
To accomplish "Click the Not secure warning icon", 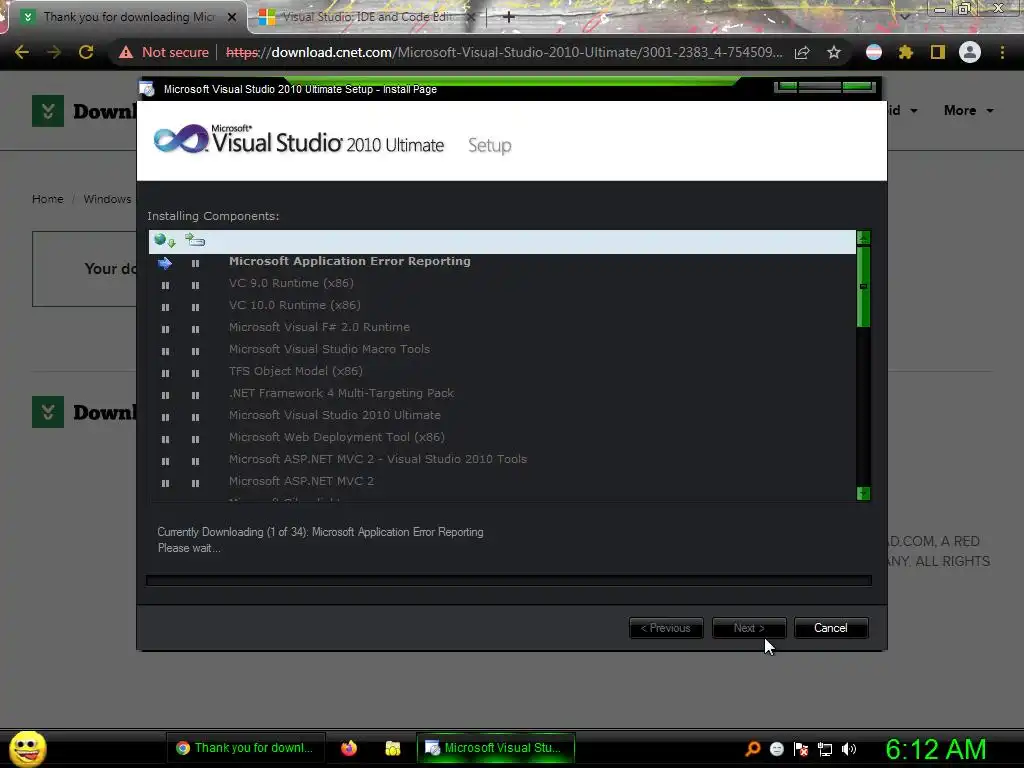I will coord(126,52).
